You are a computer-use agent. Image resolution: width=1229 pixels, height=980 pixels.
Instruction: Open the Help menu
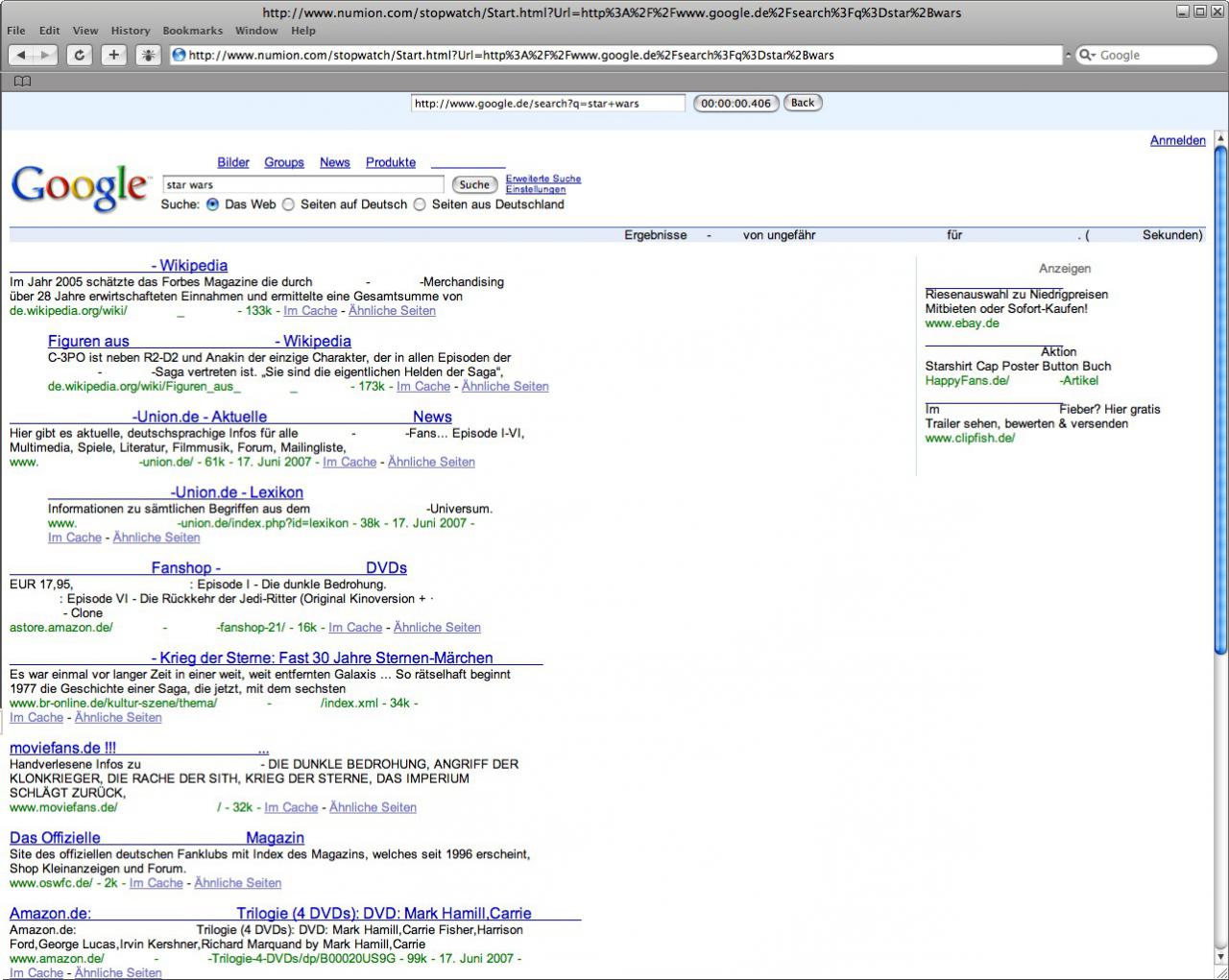pos(303,31)
